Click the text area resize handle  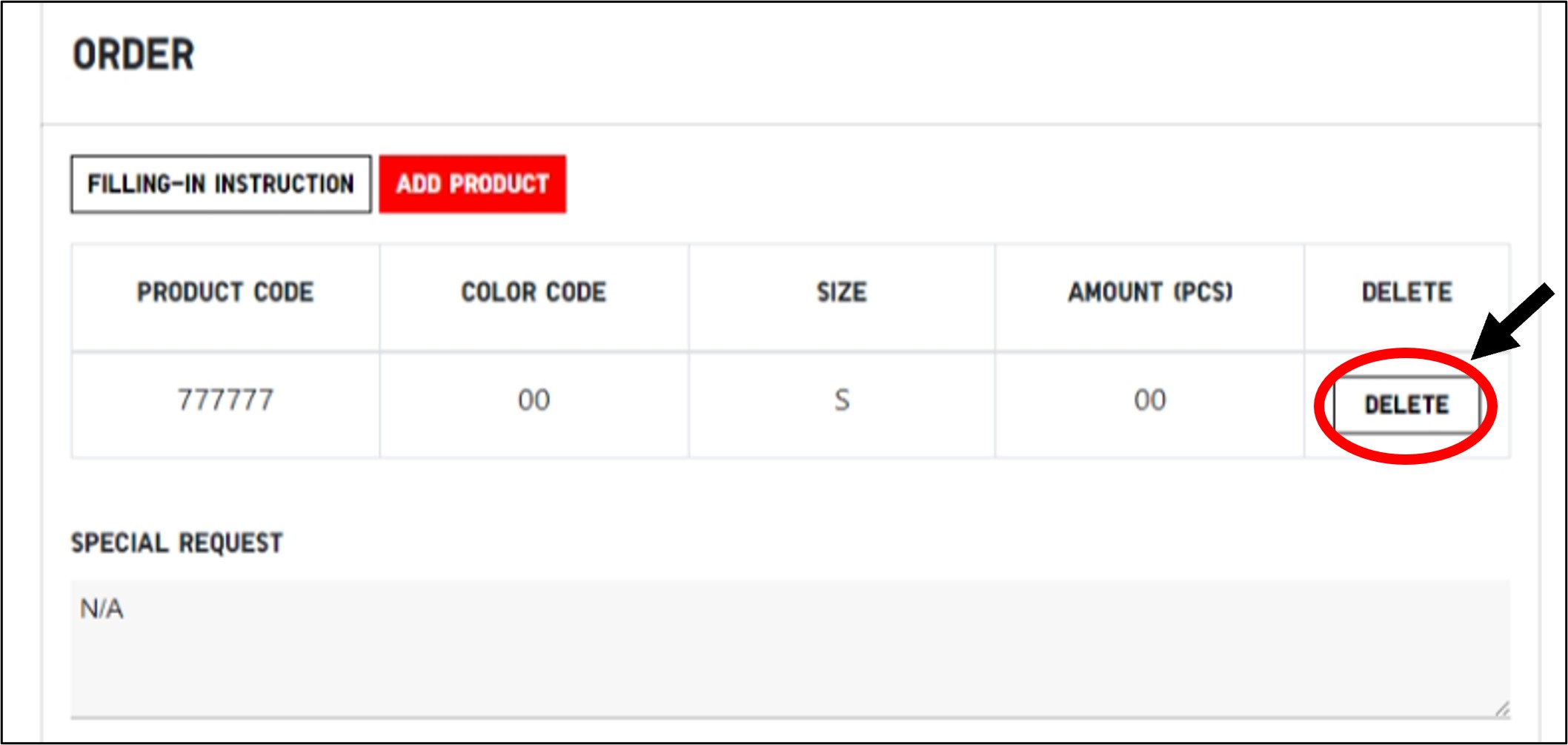[1502, 709]
